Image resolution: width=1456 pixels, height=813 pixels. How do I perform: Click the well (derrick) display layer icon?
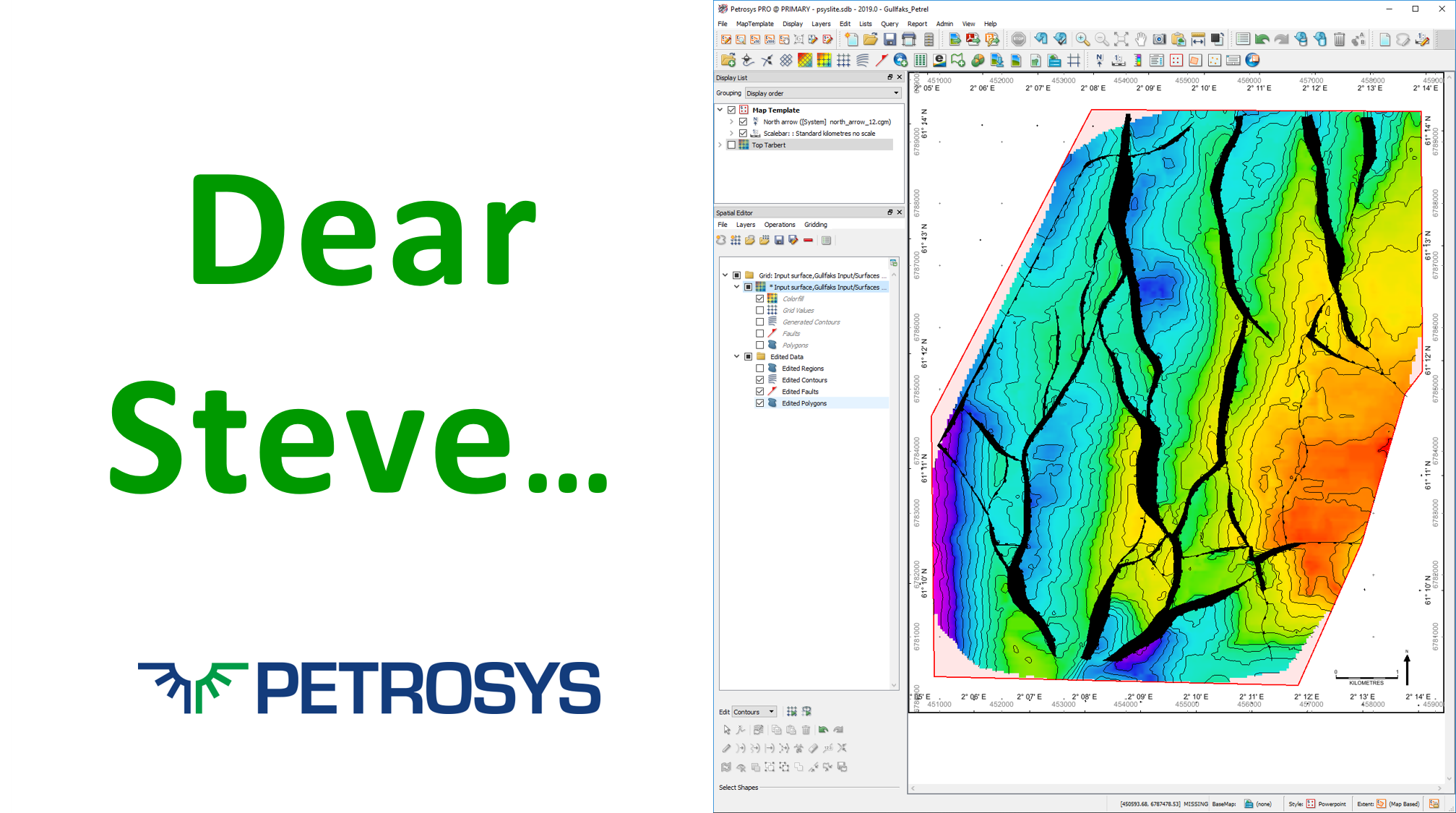(747, 61)
